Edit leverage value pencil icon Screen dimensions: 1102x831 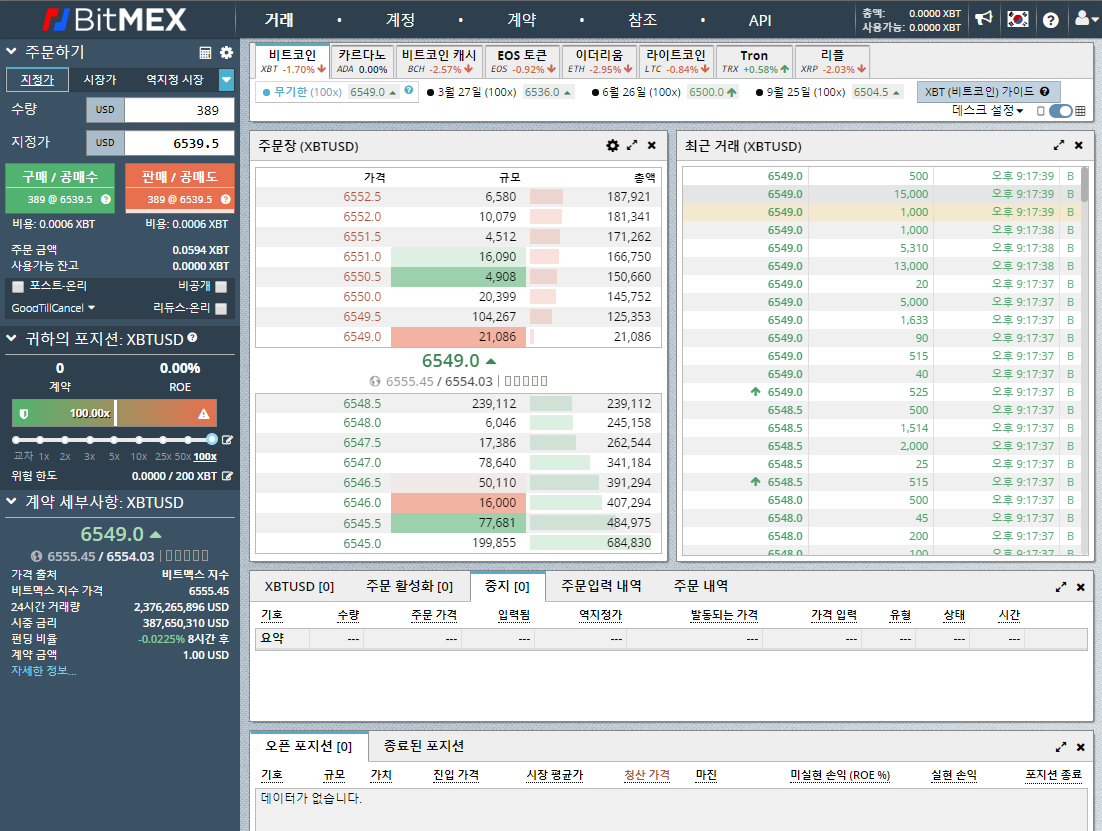click(227, 440)
